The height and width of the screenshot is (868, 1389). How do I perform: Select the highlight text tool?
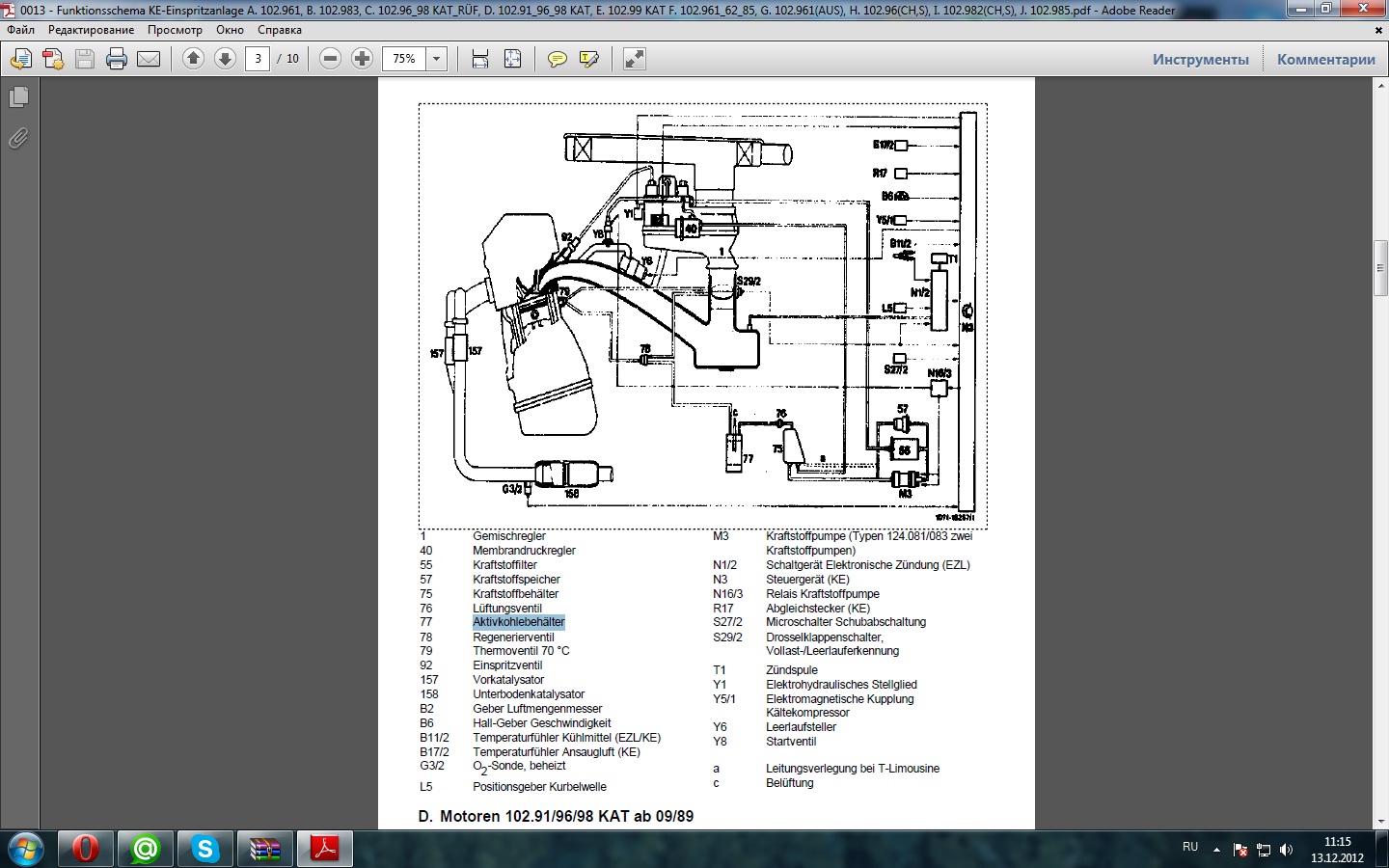[x=588, y=60]
